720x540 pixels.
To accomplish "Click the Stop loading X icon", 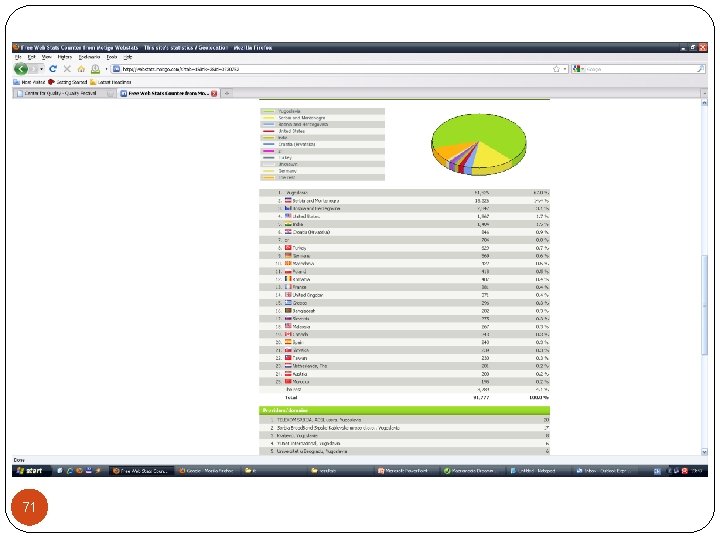I will 67,69.
